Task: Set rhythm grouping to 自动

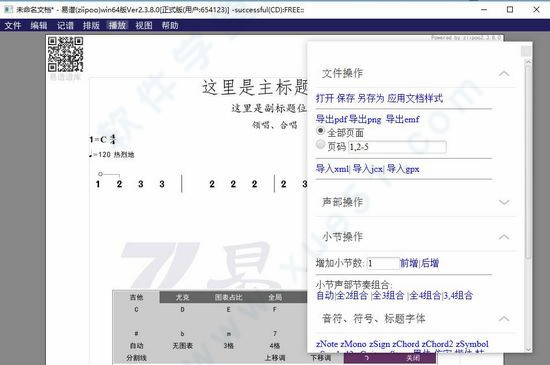Action: point(325,296)
